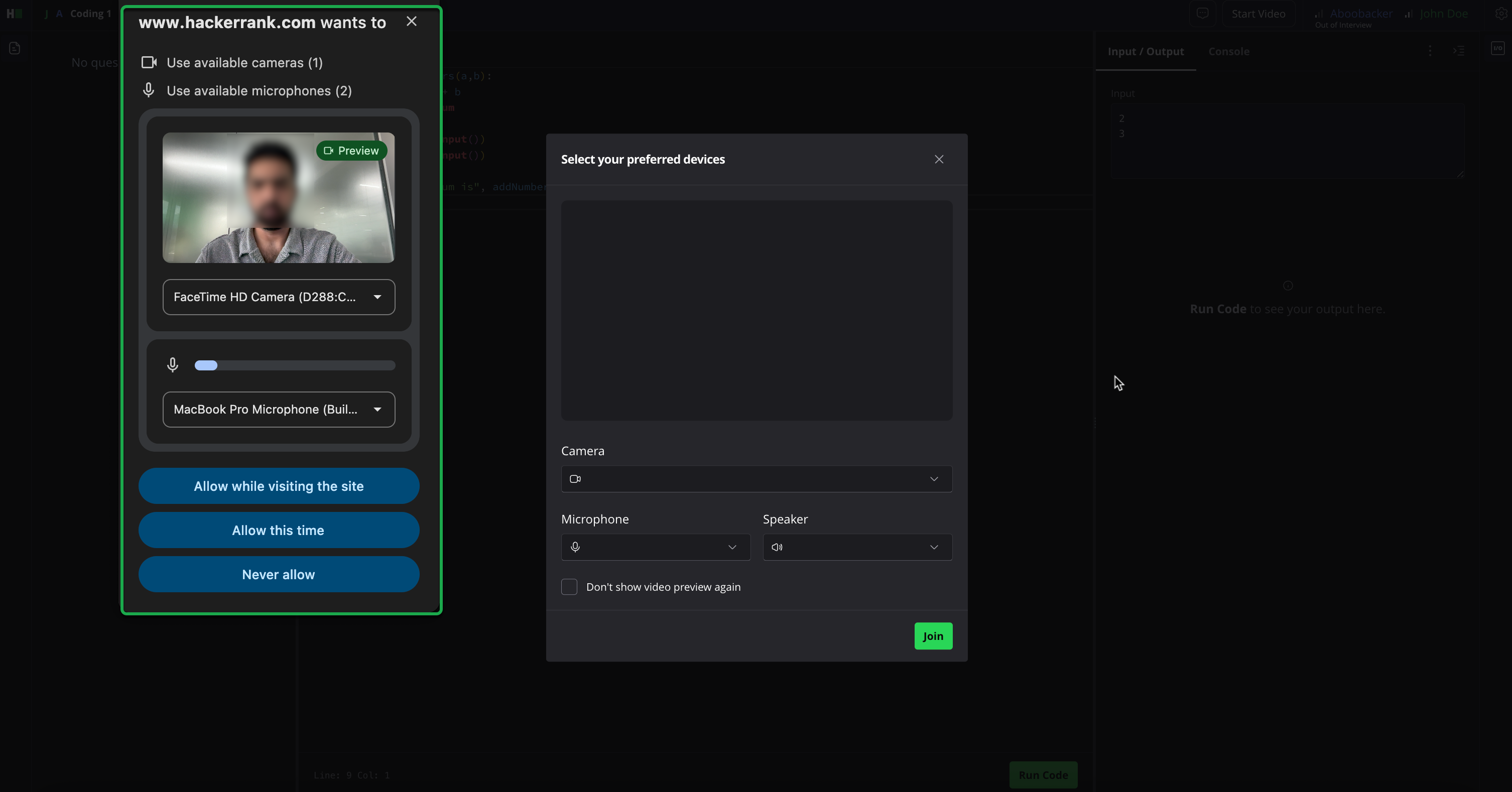Switch to the Console tab

[1228, 52]
